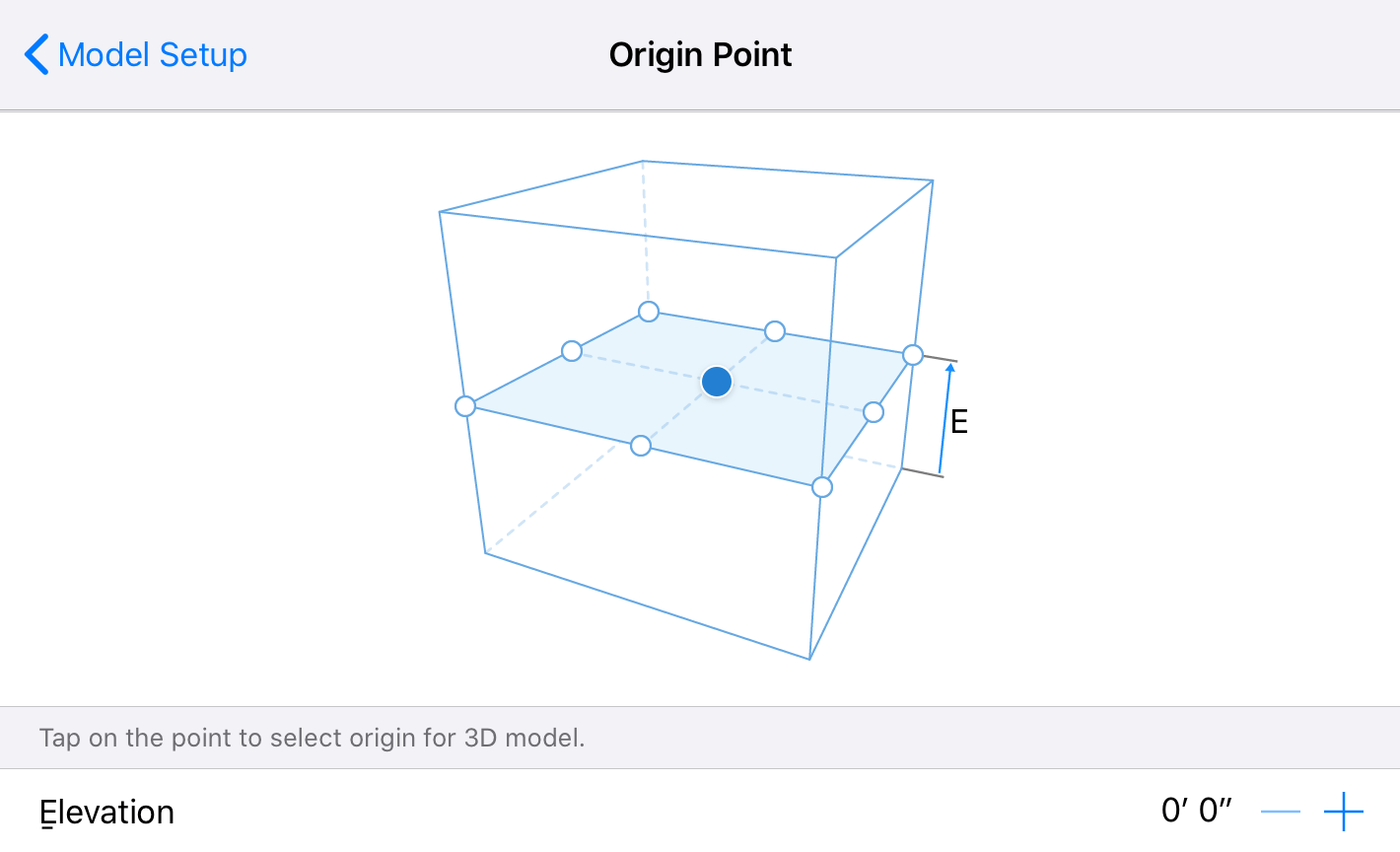This screenshot has height=852, width=1400.
Task: Select the front-right corner origin point
Action: [x=820, y=485]
